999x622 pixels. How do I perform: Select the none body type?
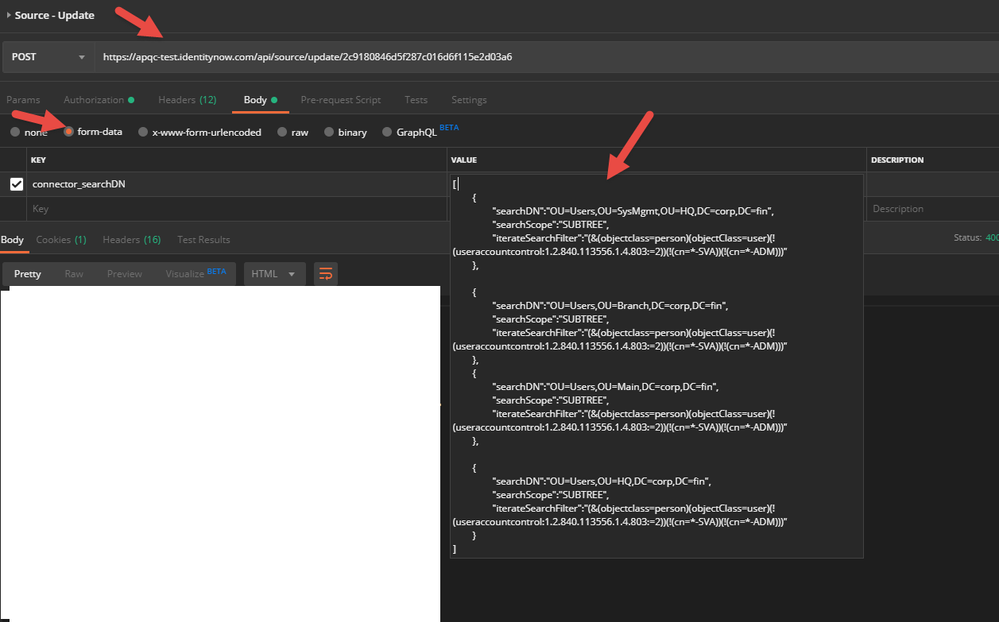point(15,132)
